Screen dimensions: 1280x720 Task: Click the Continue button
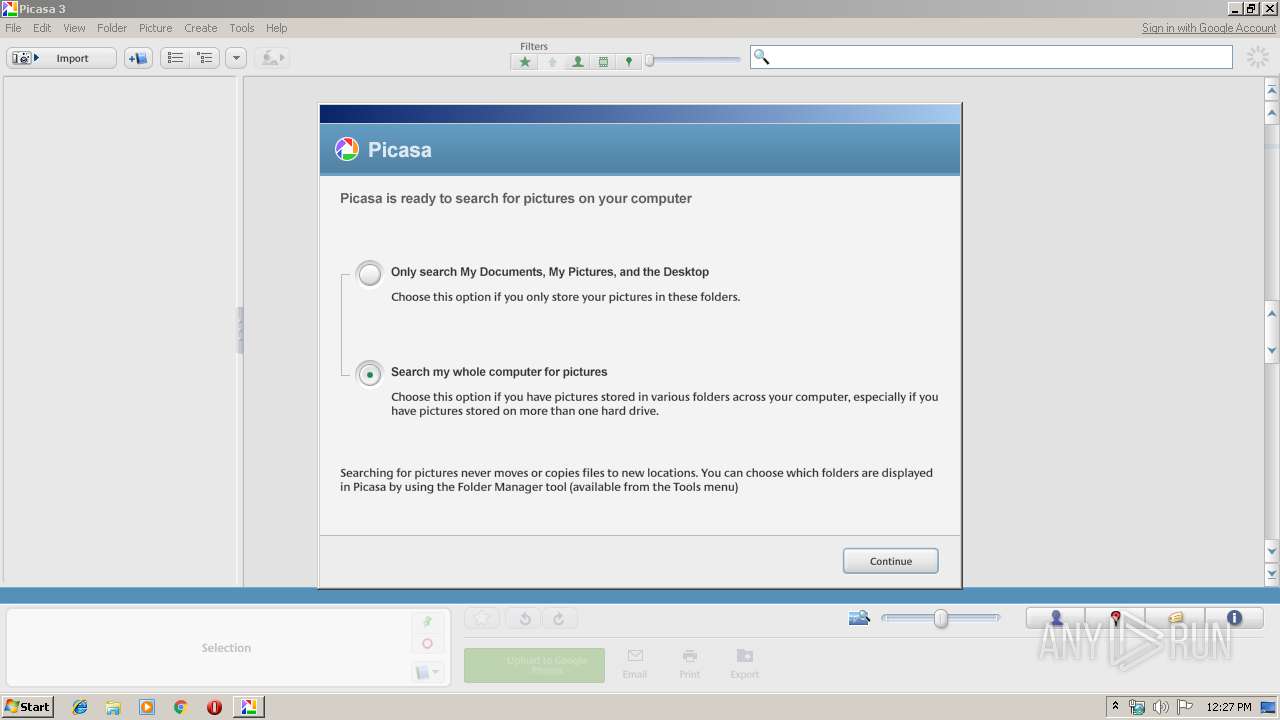pyautogui.click(x=890, y=561)
